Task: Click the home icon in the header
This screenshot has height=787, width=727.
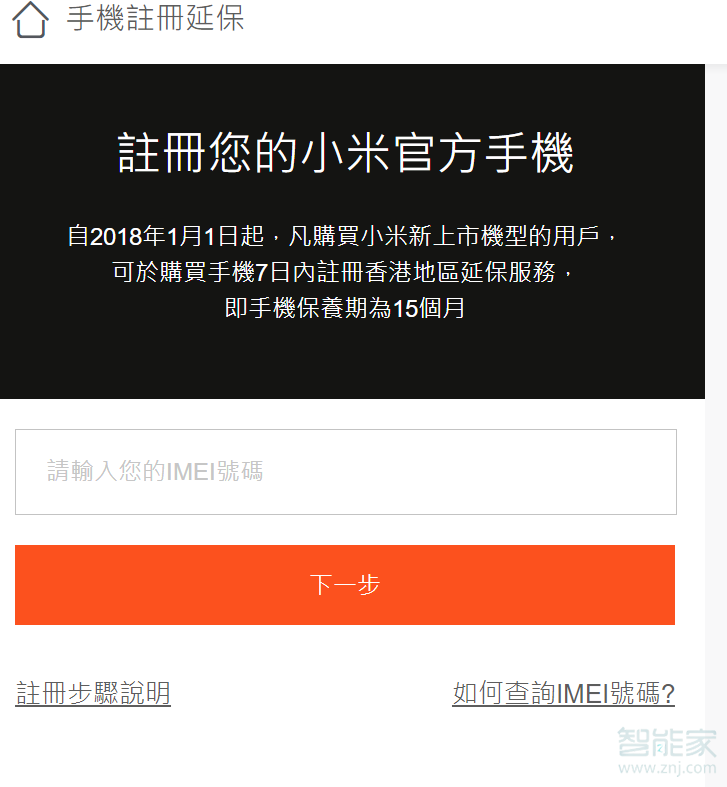Action: pos(31,20)
